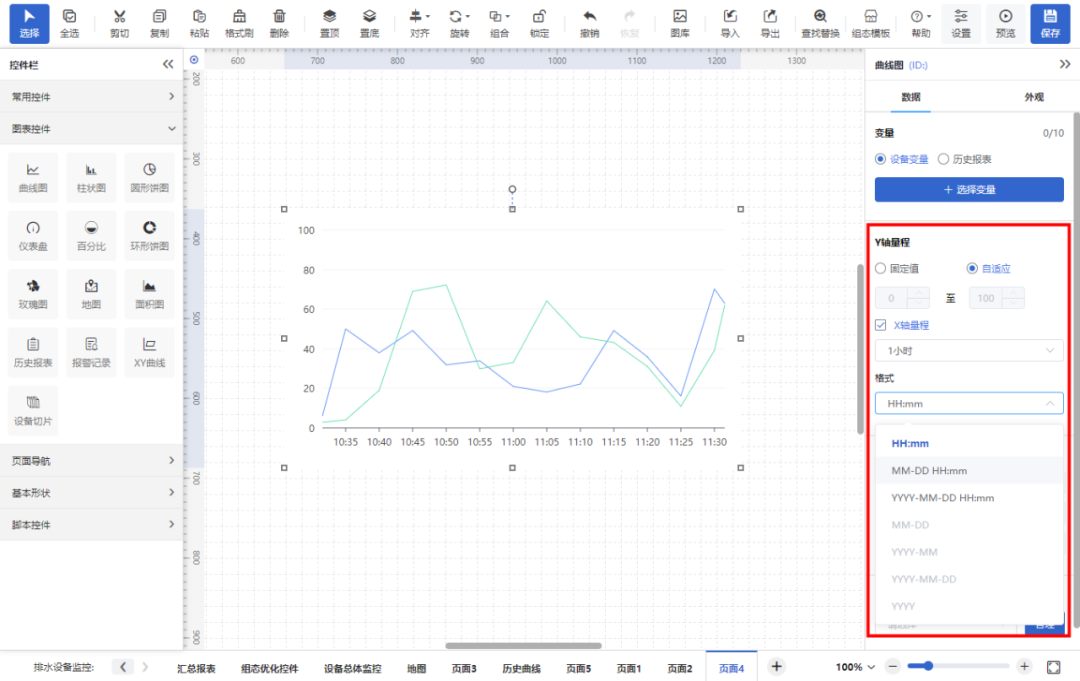The height and width of the screenshot is (681, 1080).
Task: Select the 地图 map widget
Action: 91,294
